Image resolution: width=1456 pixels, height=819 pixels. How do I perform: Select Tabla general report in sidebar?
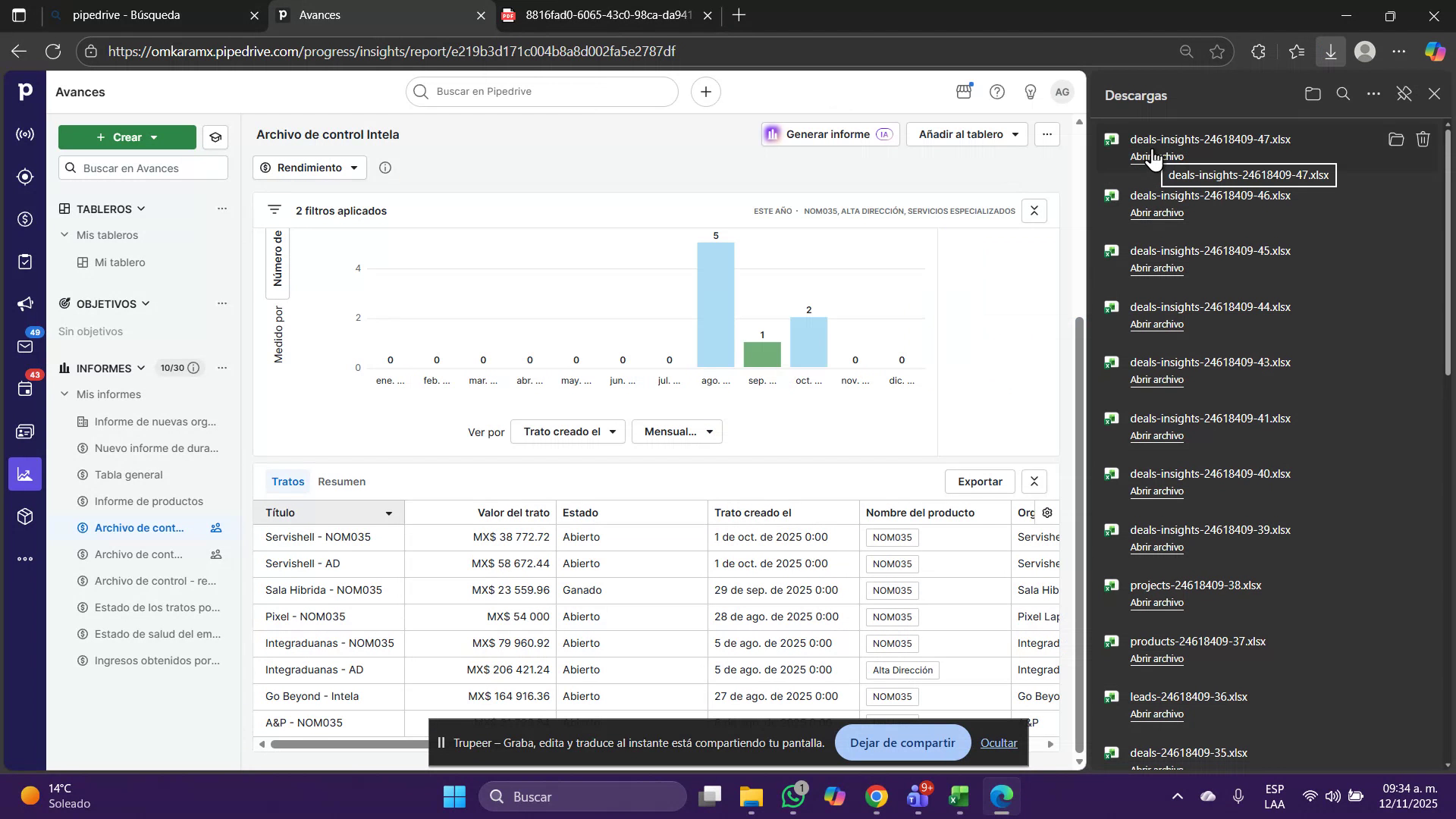(x=129, y=475)
